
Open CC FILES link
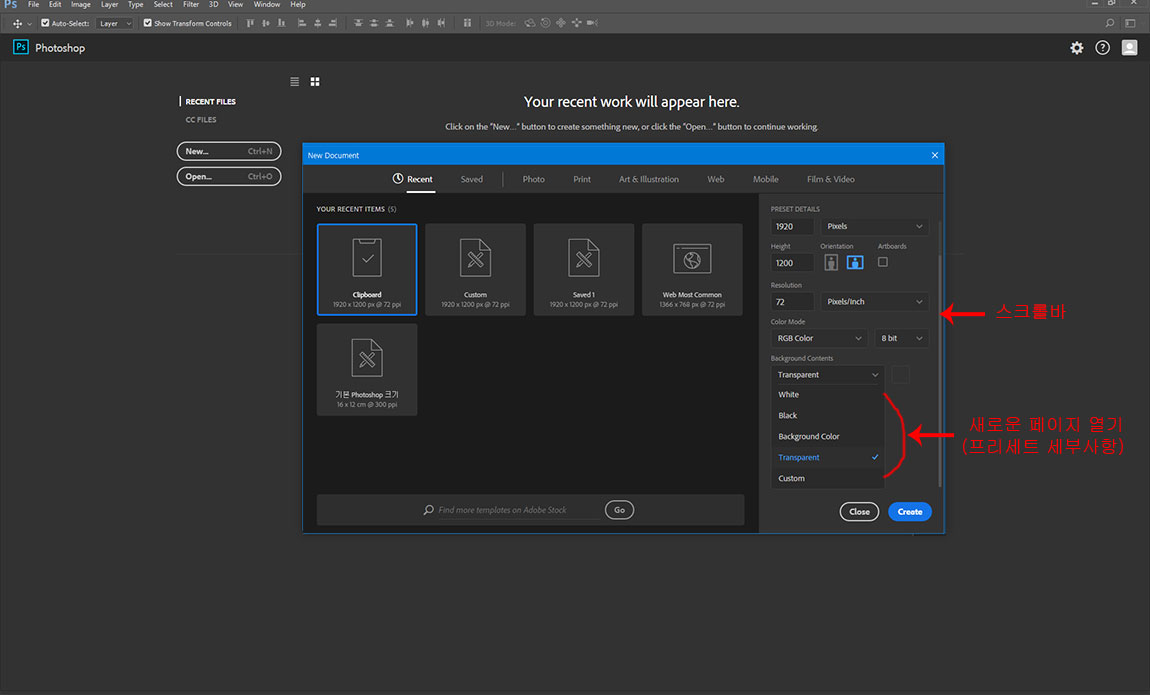tap(201, 119)
